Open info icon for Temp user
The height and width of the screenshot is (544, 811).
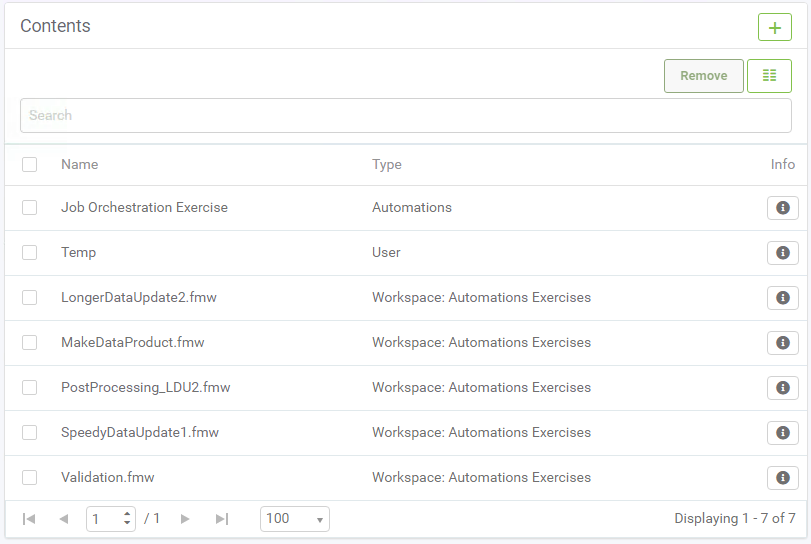tap(783, 252)
